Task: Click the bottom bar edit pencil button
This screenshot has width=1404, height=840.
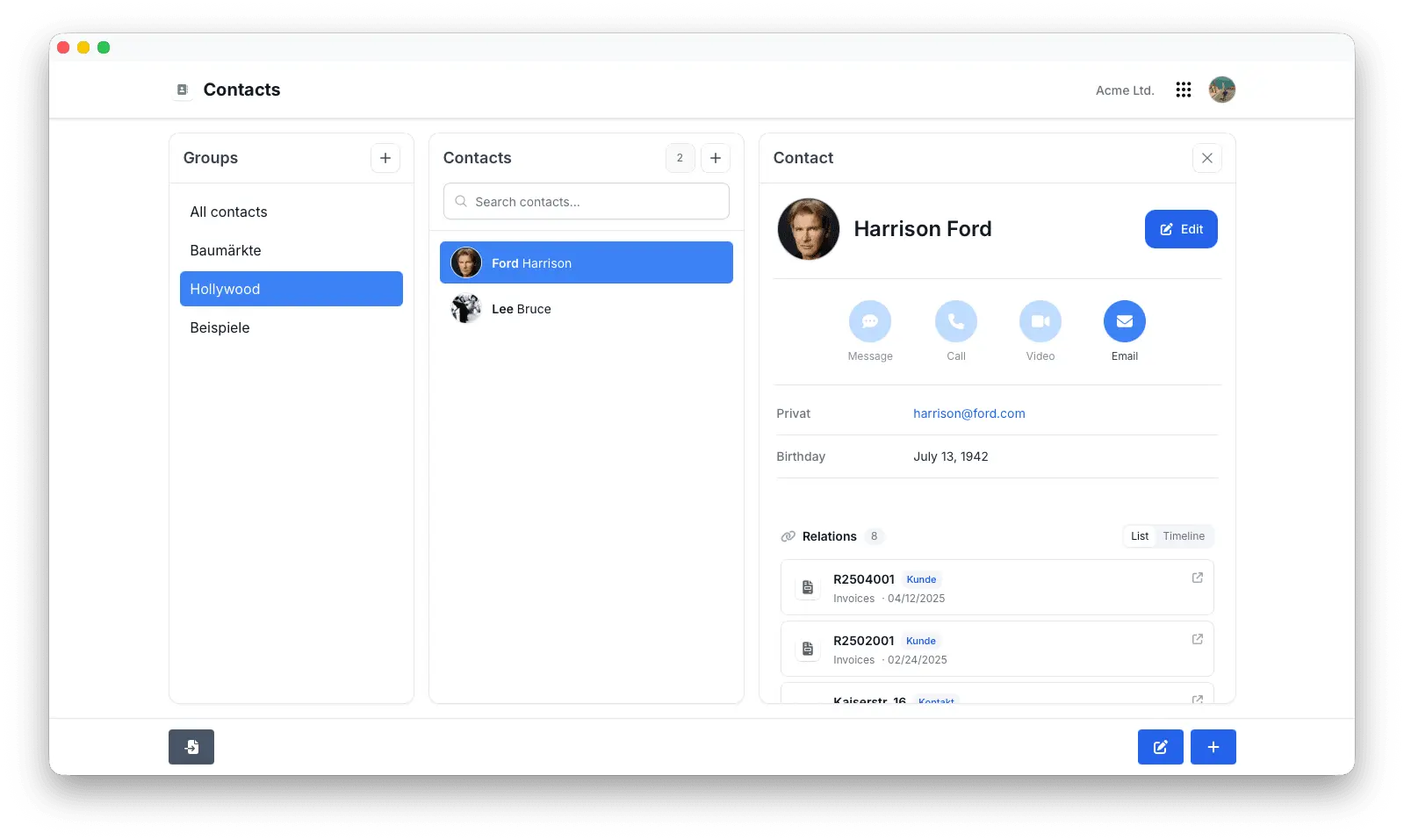Action: click(1161, 747)
